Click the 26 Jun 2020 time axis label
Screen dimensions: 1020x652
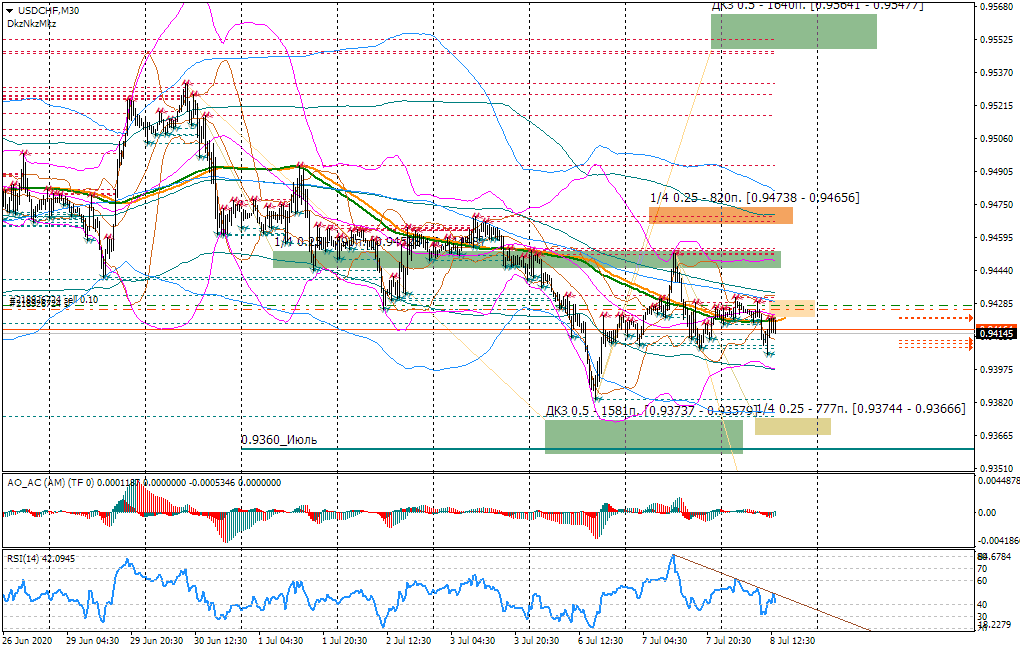coord(27,641)
